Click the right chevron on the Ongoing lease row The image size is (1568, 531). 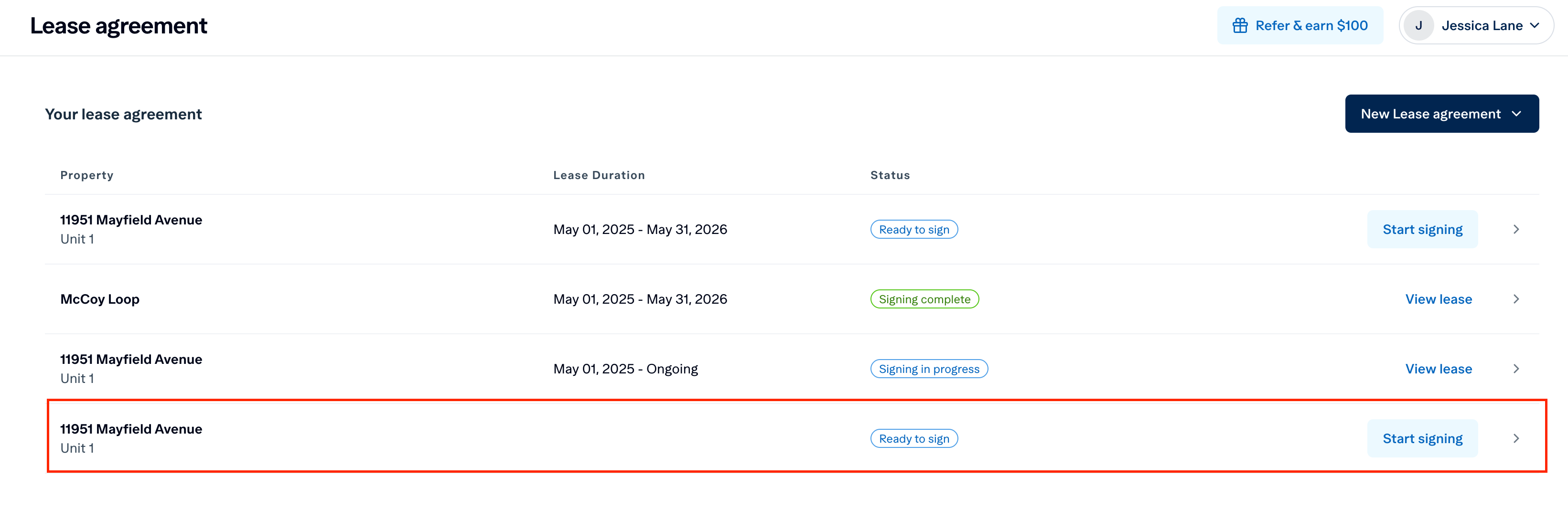1515,369
